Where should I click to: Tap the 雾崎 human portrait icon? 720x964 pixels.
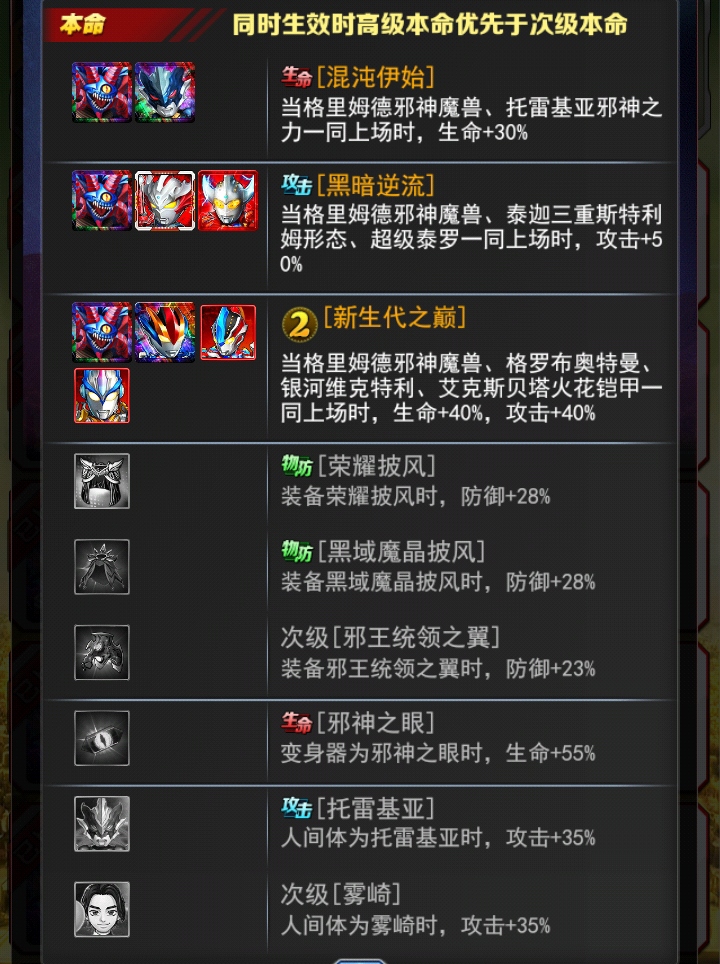pyautogui.click(x=102, y=909)
